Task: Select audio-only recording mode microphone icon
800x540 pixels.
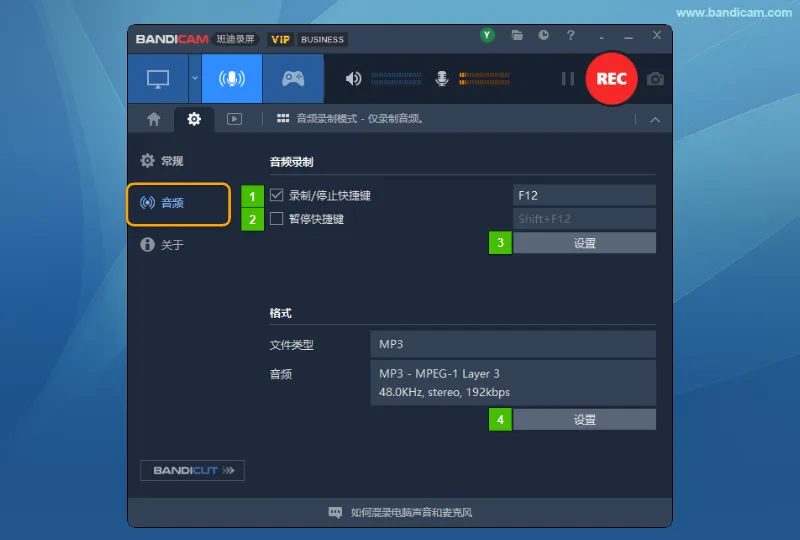Action: point(232,79)
